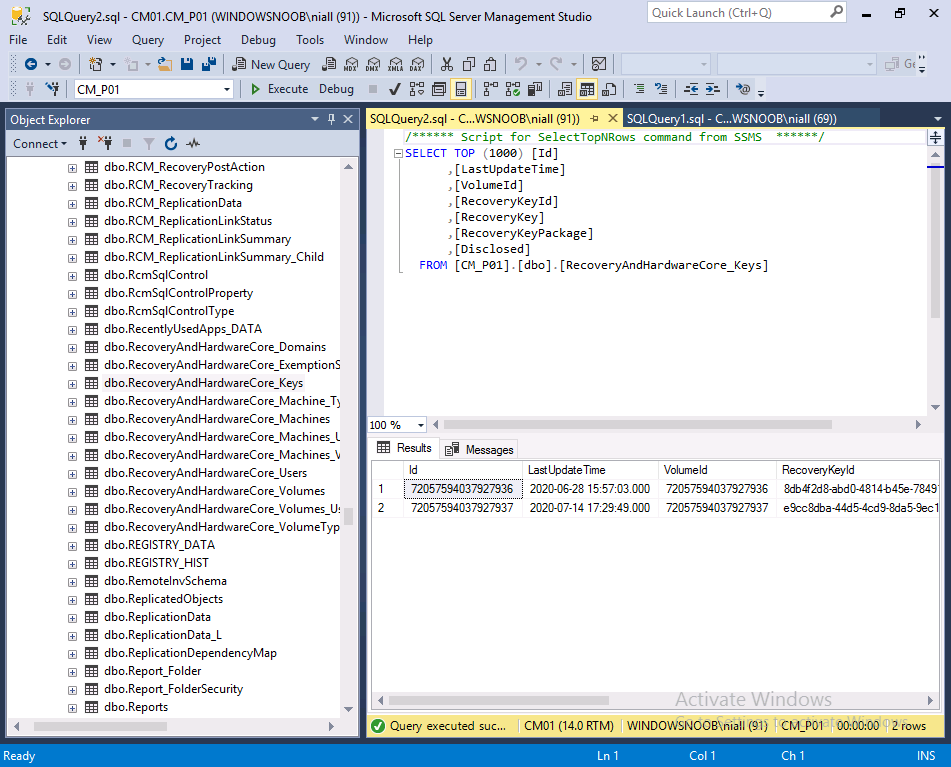Screen dimensions: 951x767
Task: Toggle Include Client Statistics
Action: pos(534,89)
